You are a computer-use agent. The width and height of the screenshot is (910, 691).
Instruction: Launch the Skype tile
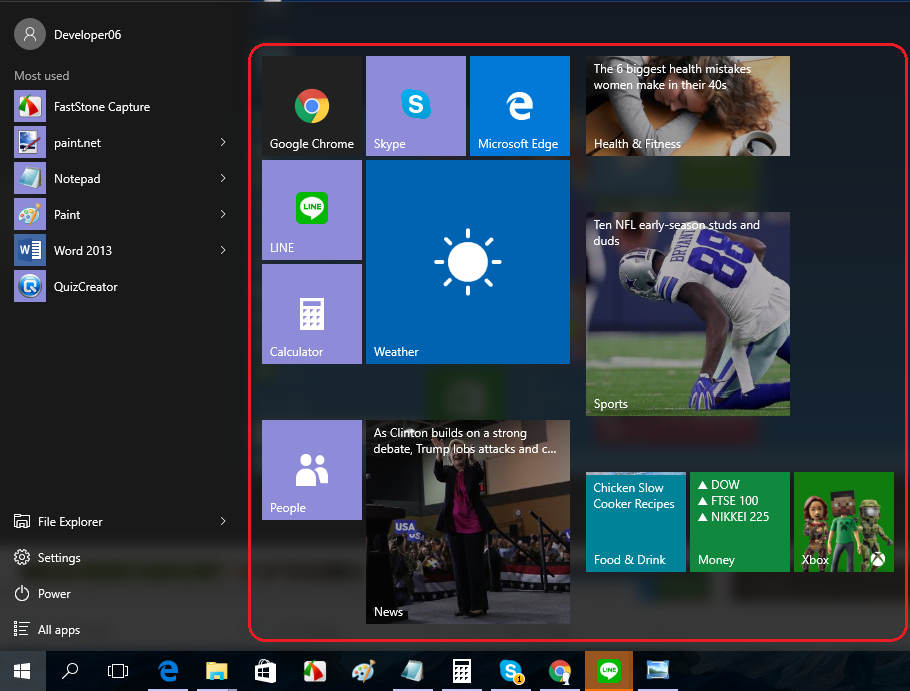click(x=415, y=106)
